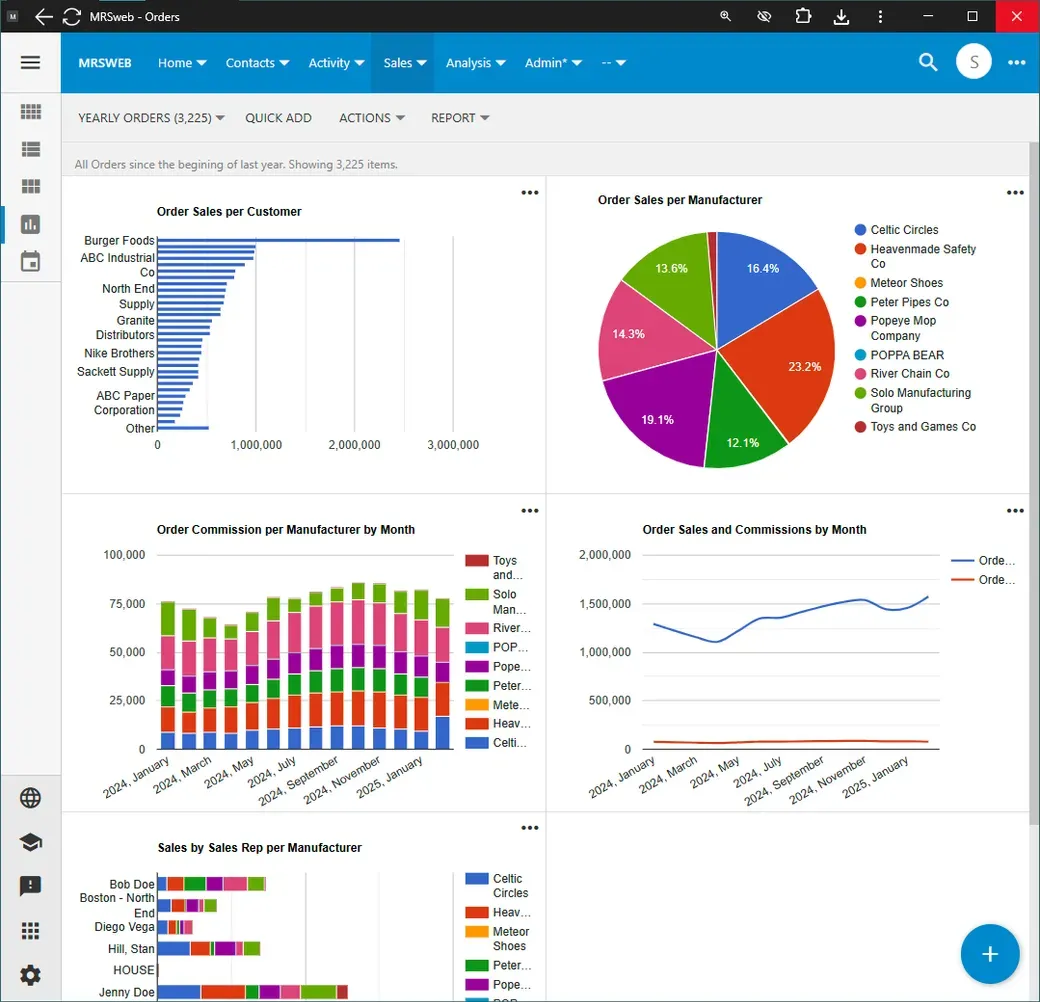Click the globe icon in sidebar

click(31, 798)
